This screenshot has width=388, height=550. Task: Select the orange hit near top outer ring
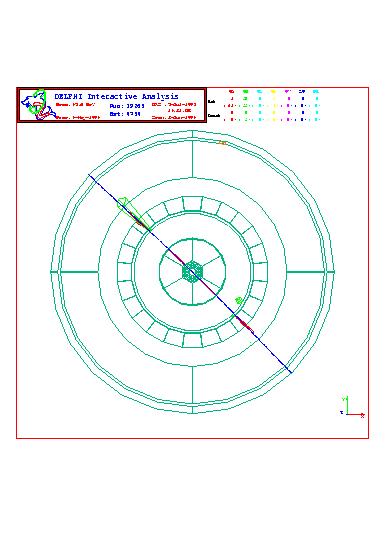click(222, 143)
